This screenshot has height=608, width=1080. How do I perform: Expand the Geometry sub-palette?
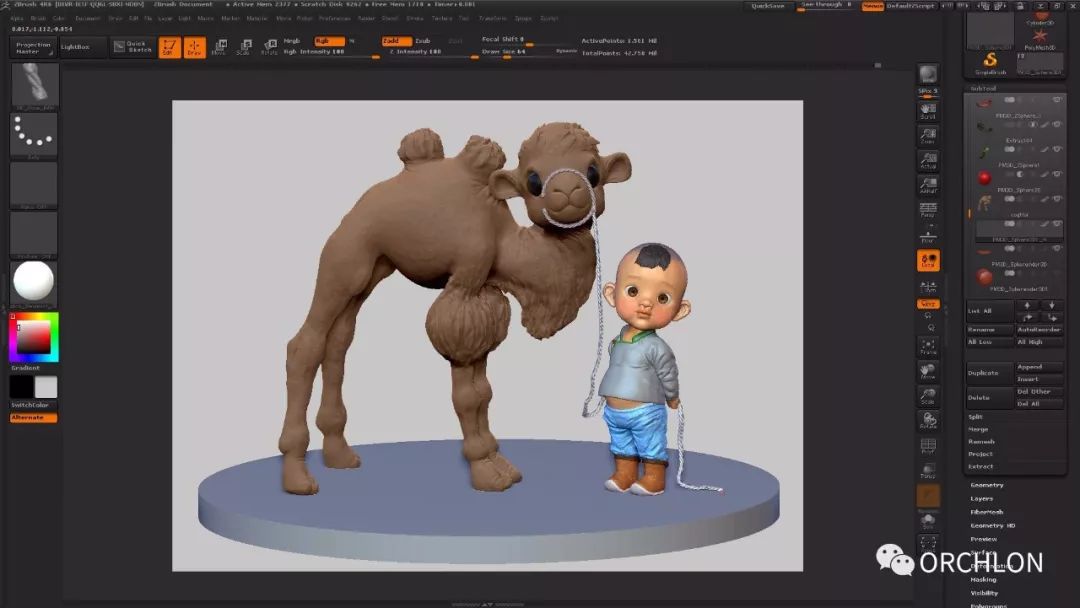[987, 485]
